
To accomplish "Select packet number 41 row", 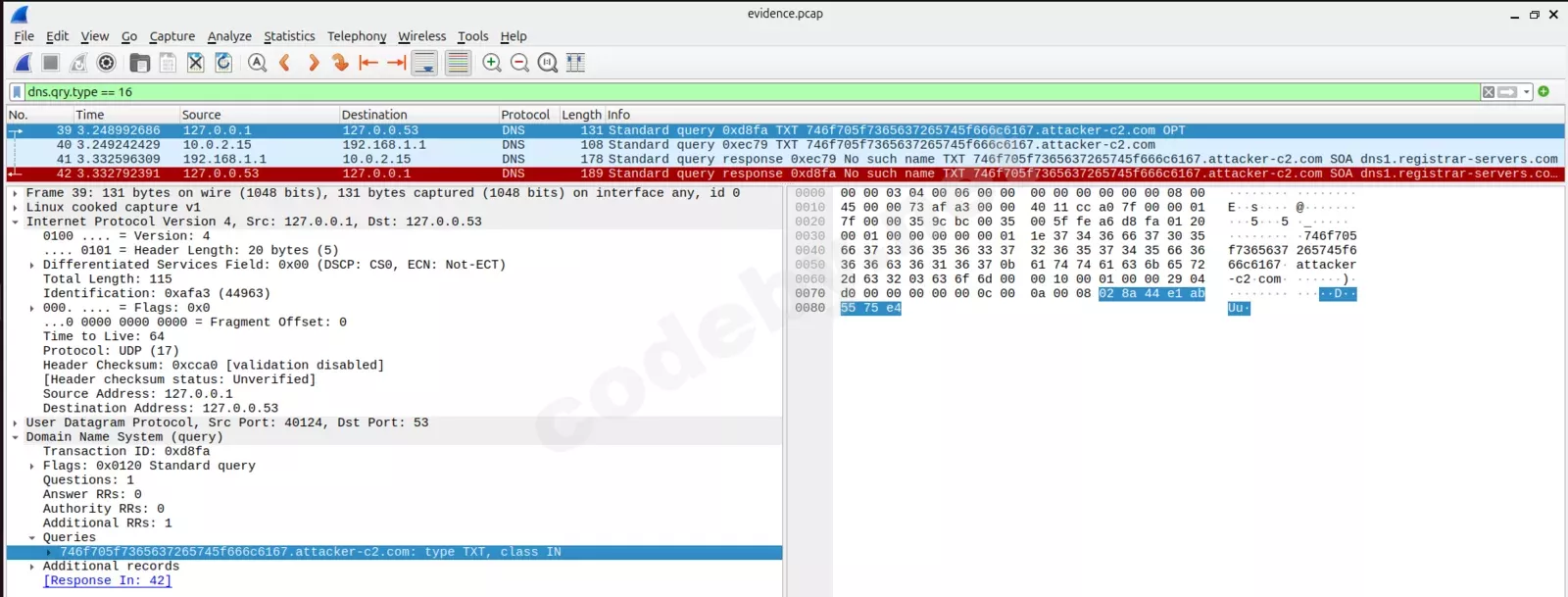I will pyautogui.click(x=785, y=159).
